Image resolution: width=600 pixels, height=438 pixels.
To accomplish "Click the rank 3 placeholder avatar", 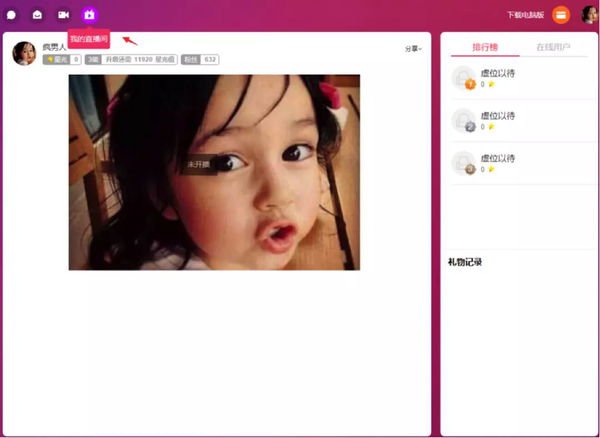I will tap(463, 163).
